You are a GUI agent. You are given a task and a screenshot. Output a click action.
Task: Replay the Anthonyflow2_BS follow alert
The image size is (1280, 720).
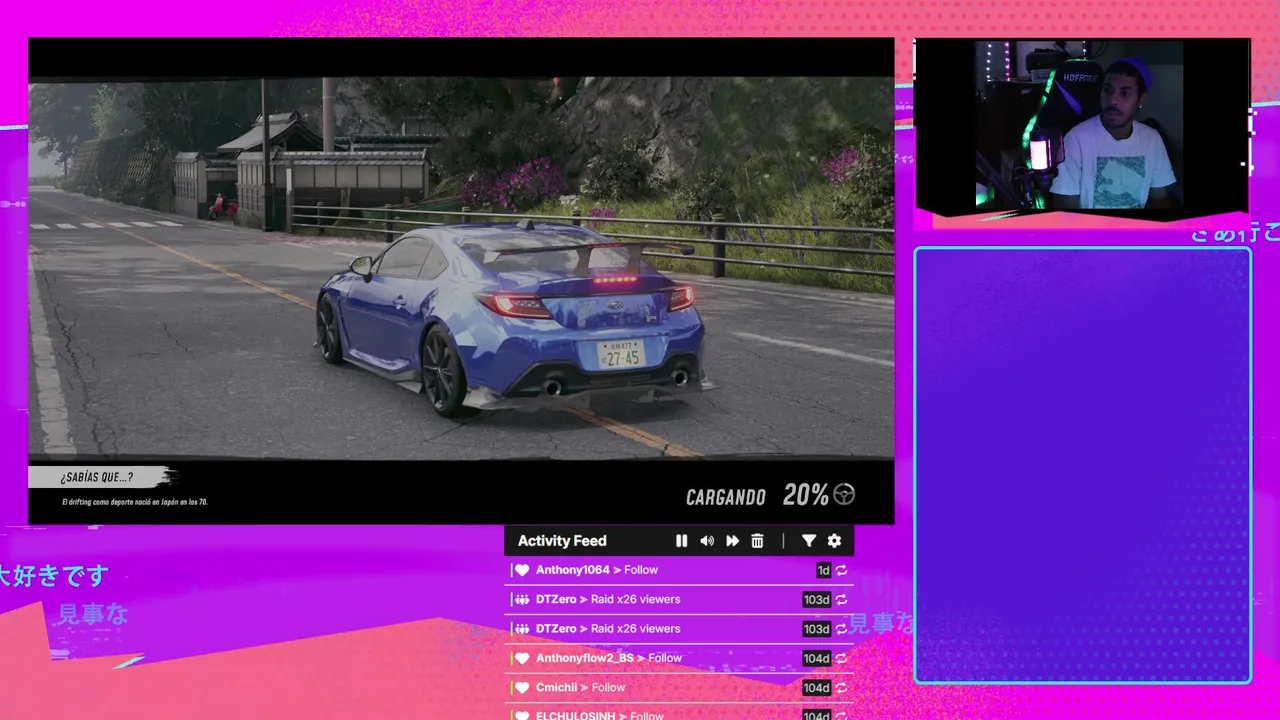[841, 658]
